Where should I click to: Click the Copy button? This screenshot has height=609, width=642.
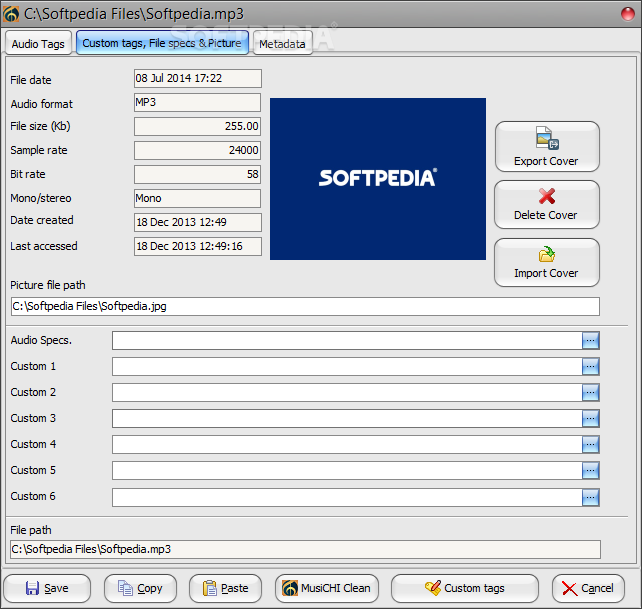coord(140,589)
